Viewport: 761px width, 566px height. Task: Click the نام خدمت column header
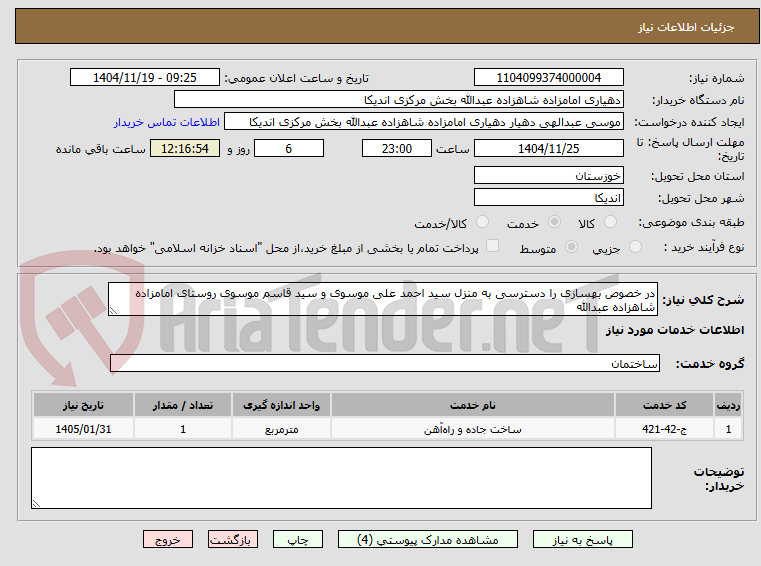[x=473, y=405]
